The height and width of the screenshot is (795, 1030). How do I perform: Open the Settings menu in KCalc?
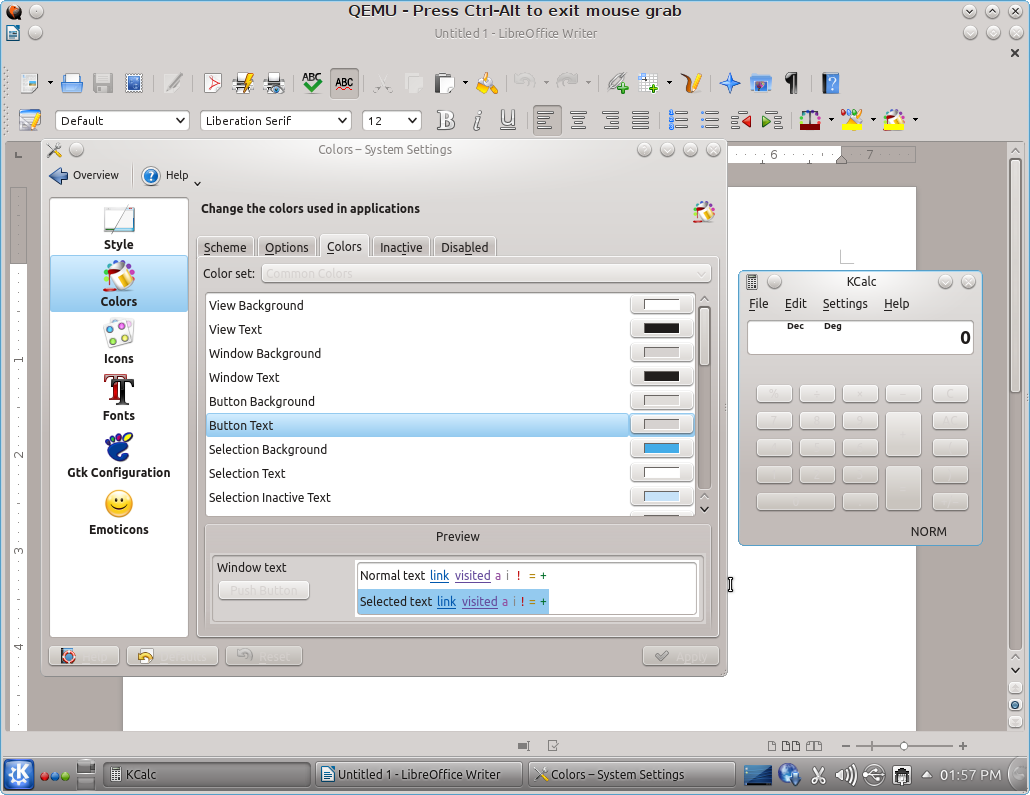(x=844, y=304)
